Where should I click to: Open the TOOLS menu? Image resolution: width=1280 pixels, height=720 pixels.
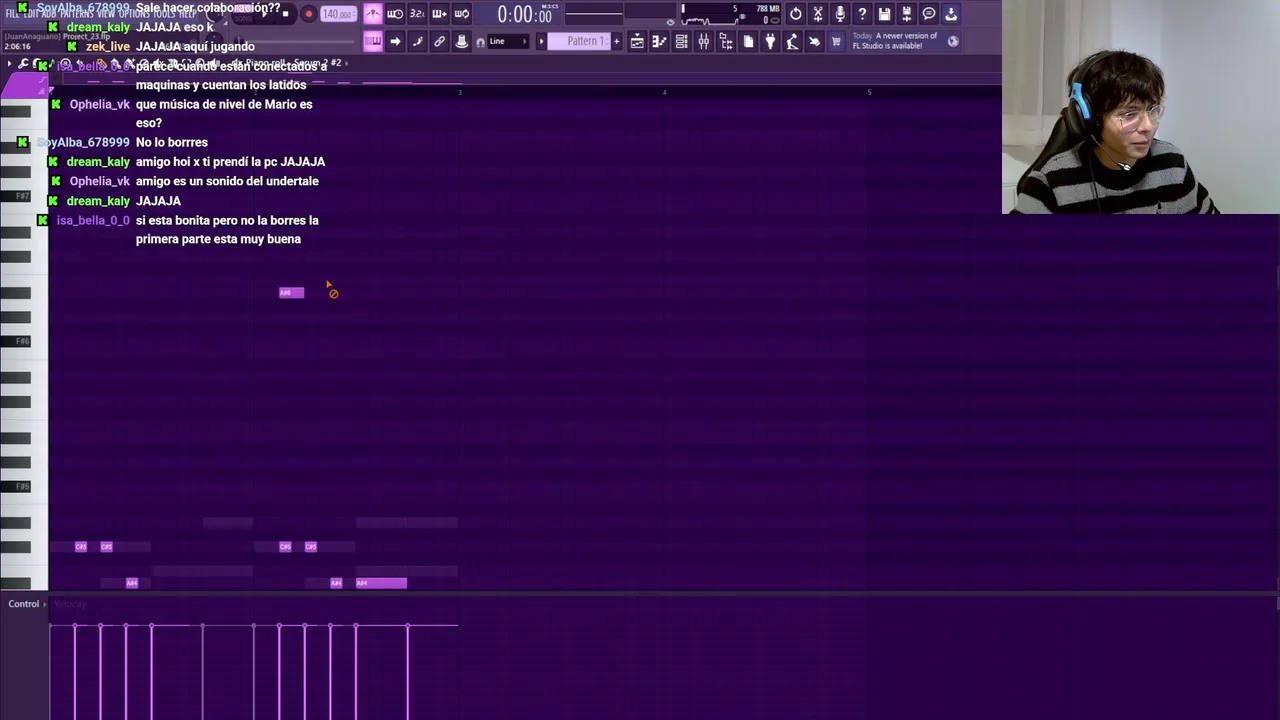point(165,14)
